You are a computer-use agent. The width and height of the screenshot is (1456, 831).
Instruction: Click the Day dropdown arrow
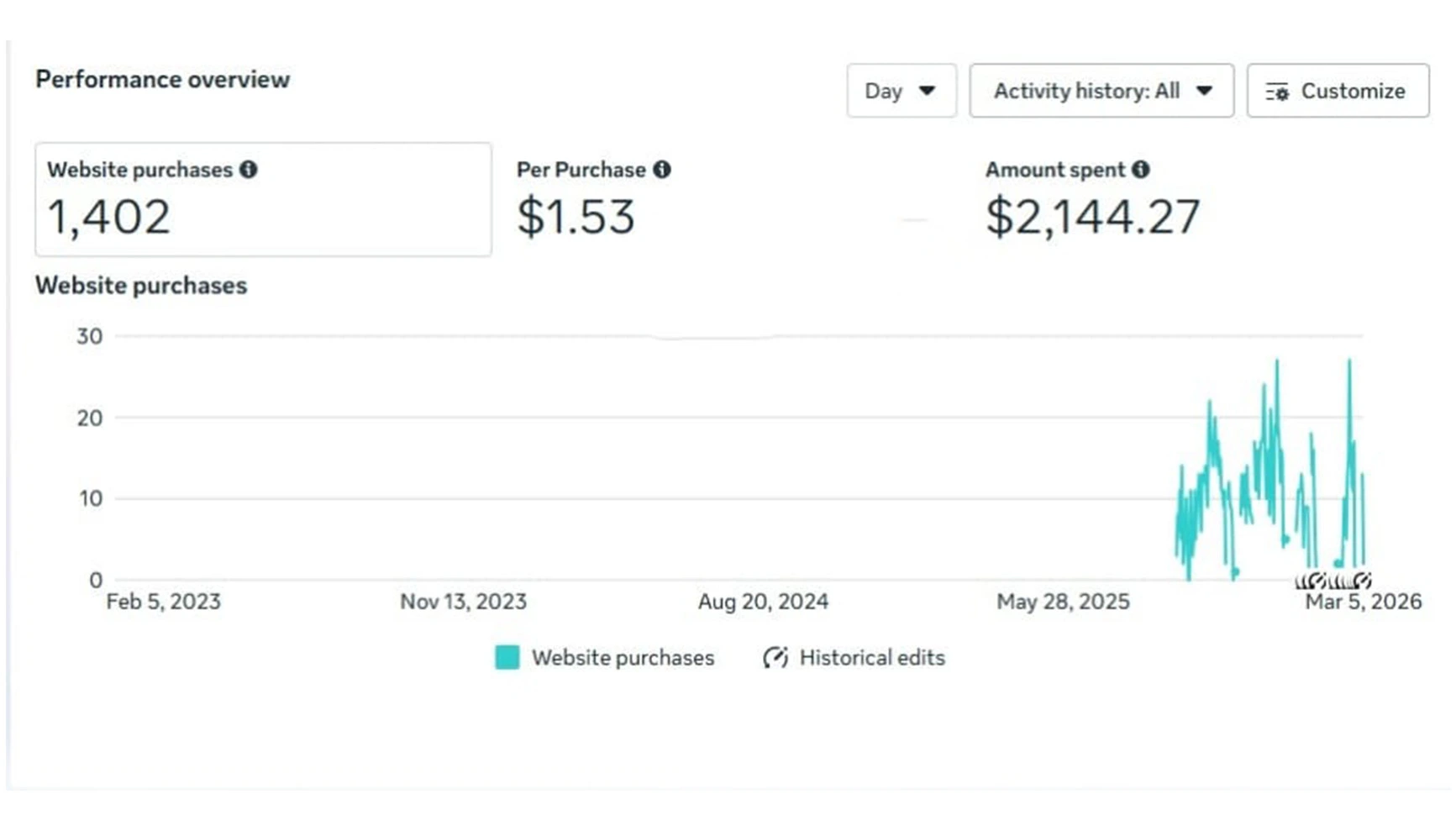pos(927,91)
